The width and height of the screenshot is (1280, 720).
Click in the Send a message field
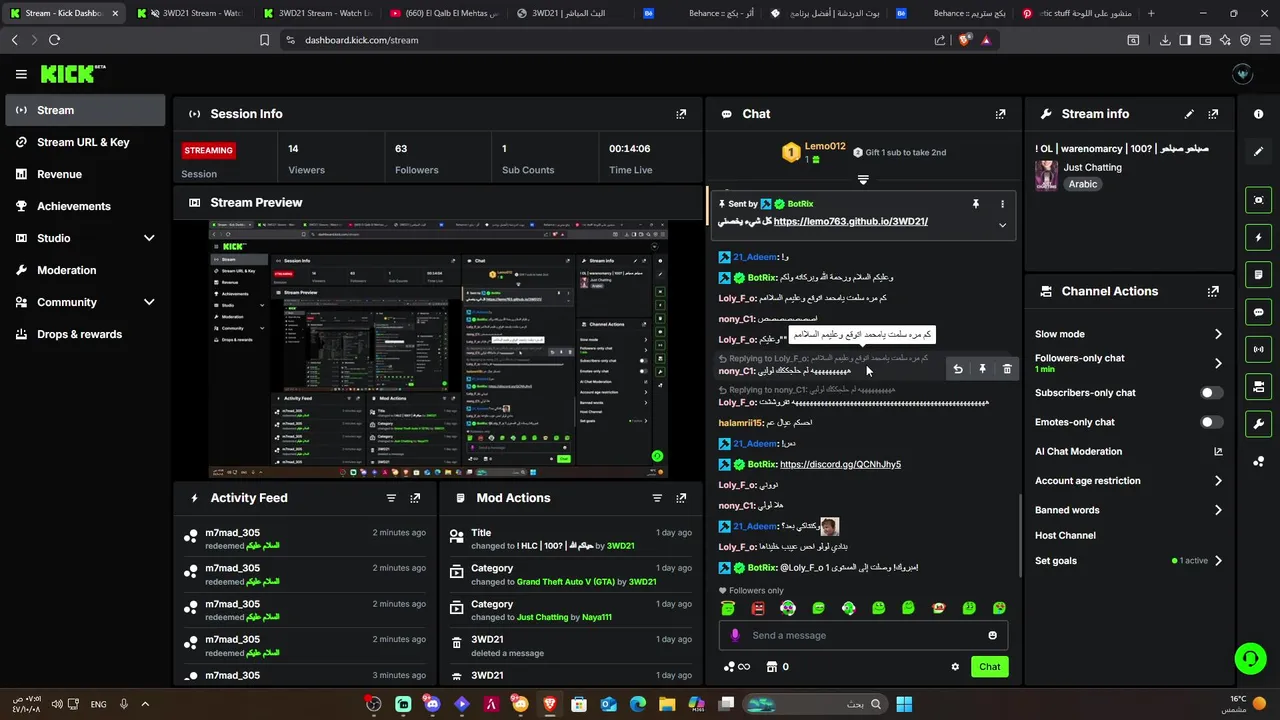pos(863,635)
